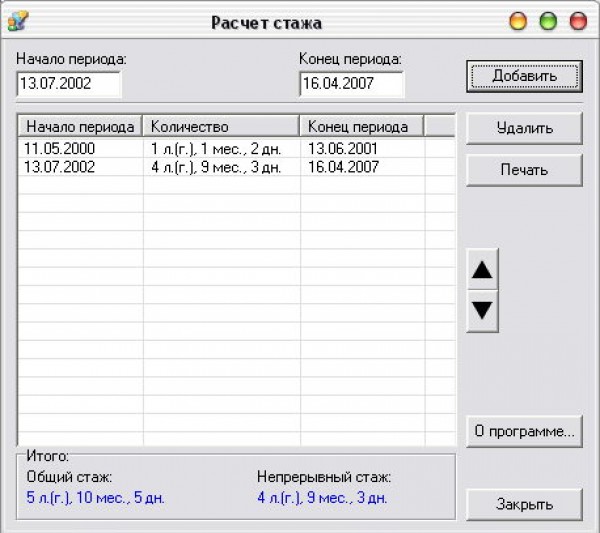Click the Количество column header
Screen dimensions: 600x533
point(221,126)
